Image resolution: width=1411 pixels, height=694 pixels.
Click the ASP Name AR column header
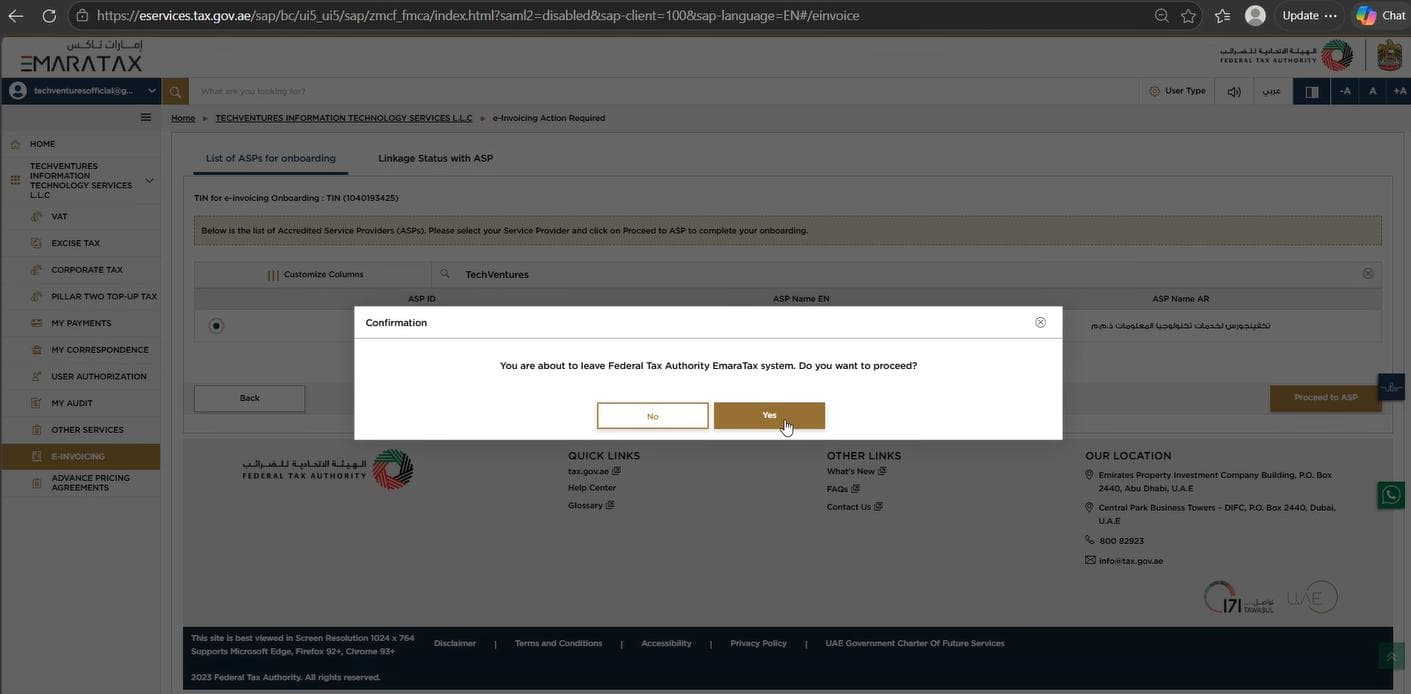coord(1180,299)
